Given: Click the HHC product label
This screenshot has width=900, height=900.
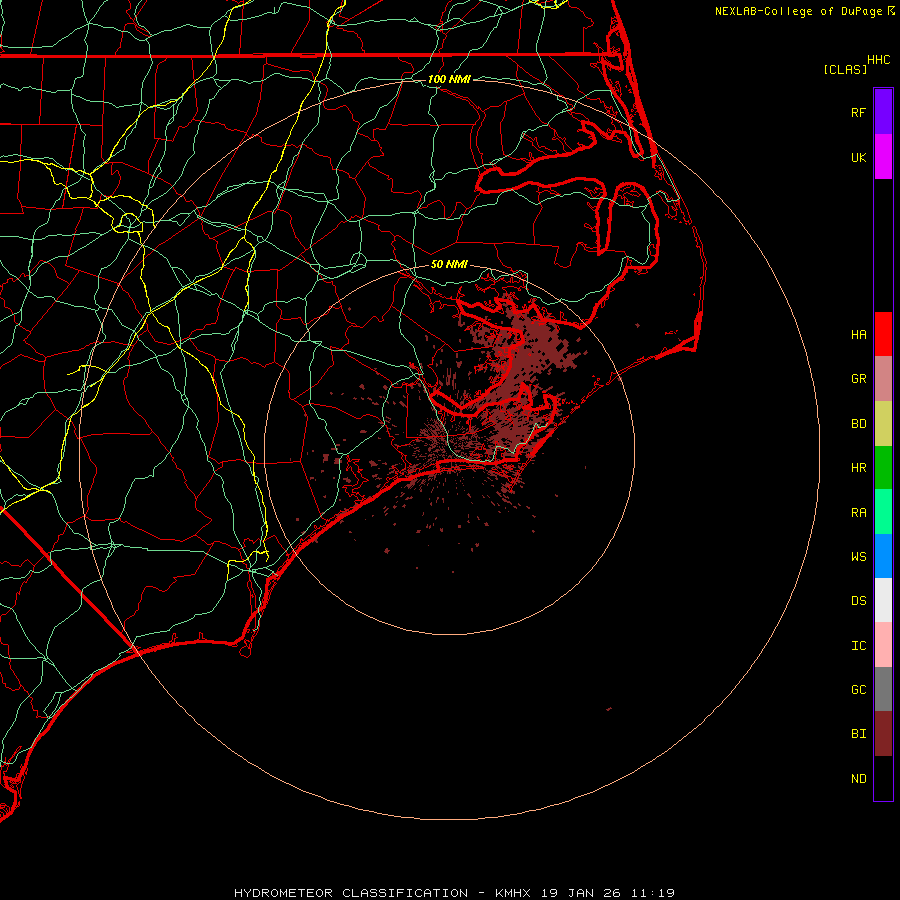Looking at the screenshot, I should coord(879,60).
